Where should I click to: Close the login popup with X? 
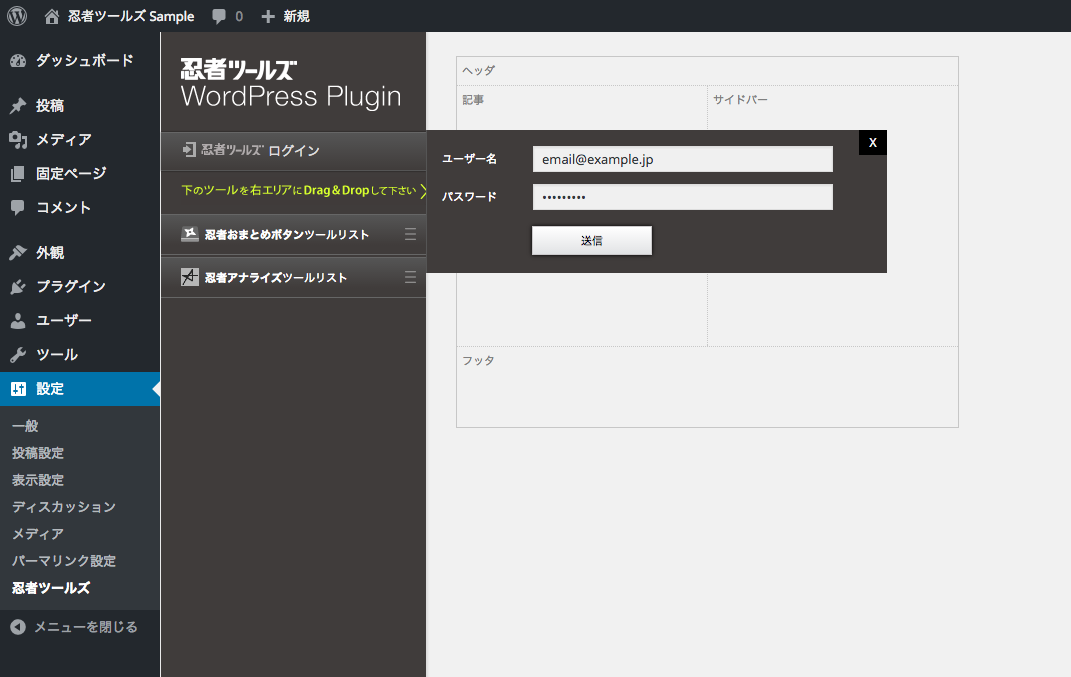(872, 143)
